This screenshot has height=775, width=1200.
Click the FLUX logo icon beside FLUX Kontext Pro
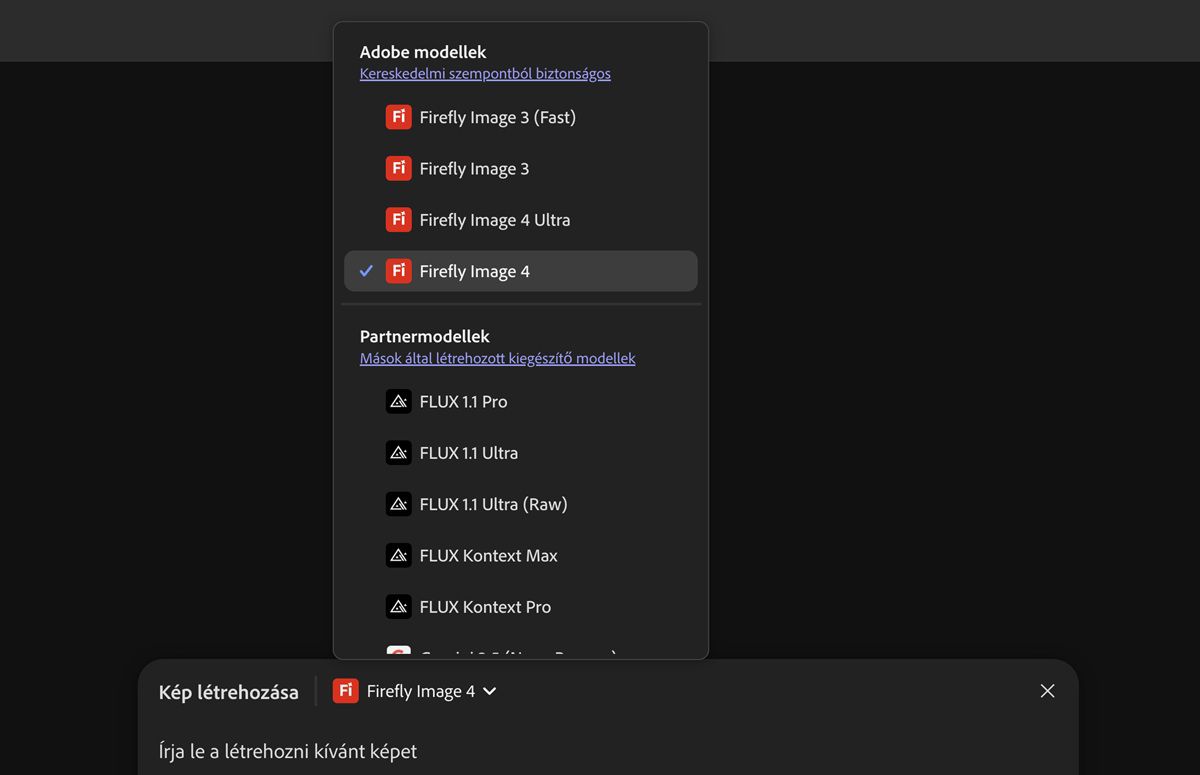pyautogui.click(x=398, y=606)
